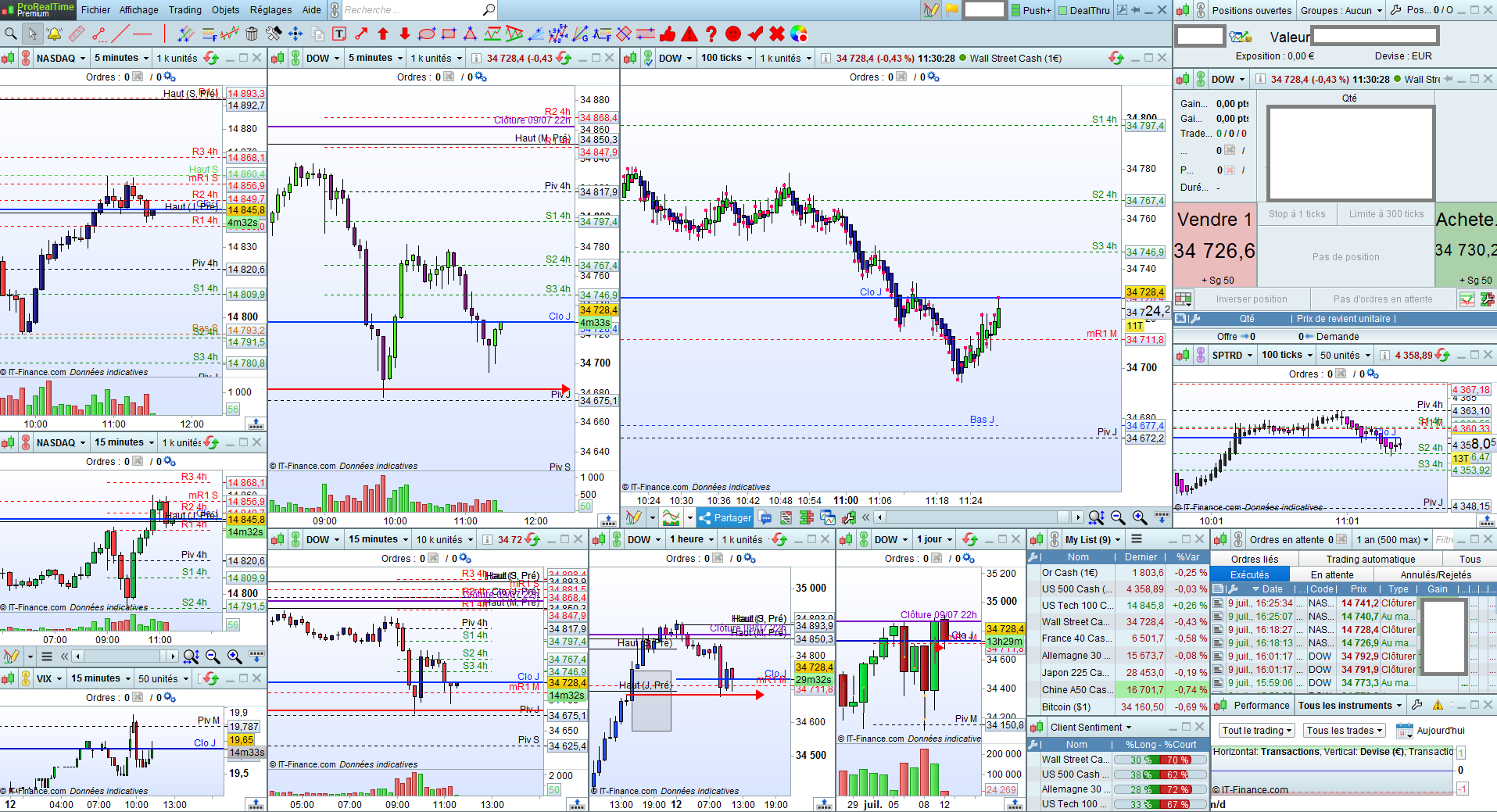The image size is (1497, 812).
Task: Select the horizontal line drawing tool
Action: coord(141,34)
